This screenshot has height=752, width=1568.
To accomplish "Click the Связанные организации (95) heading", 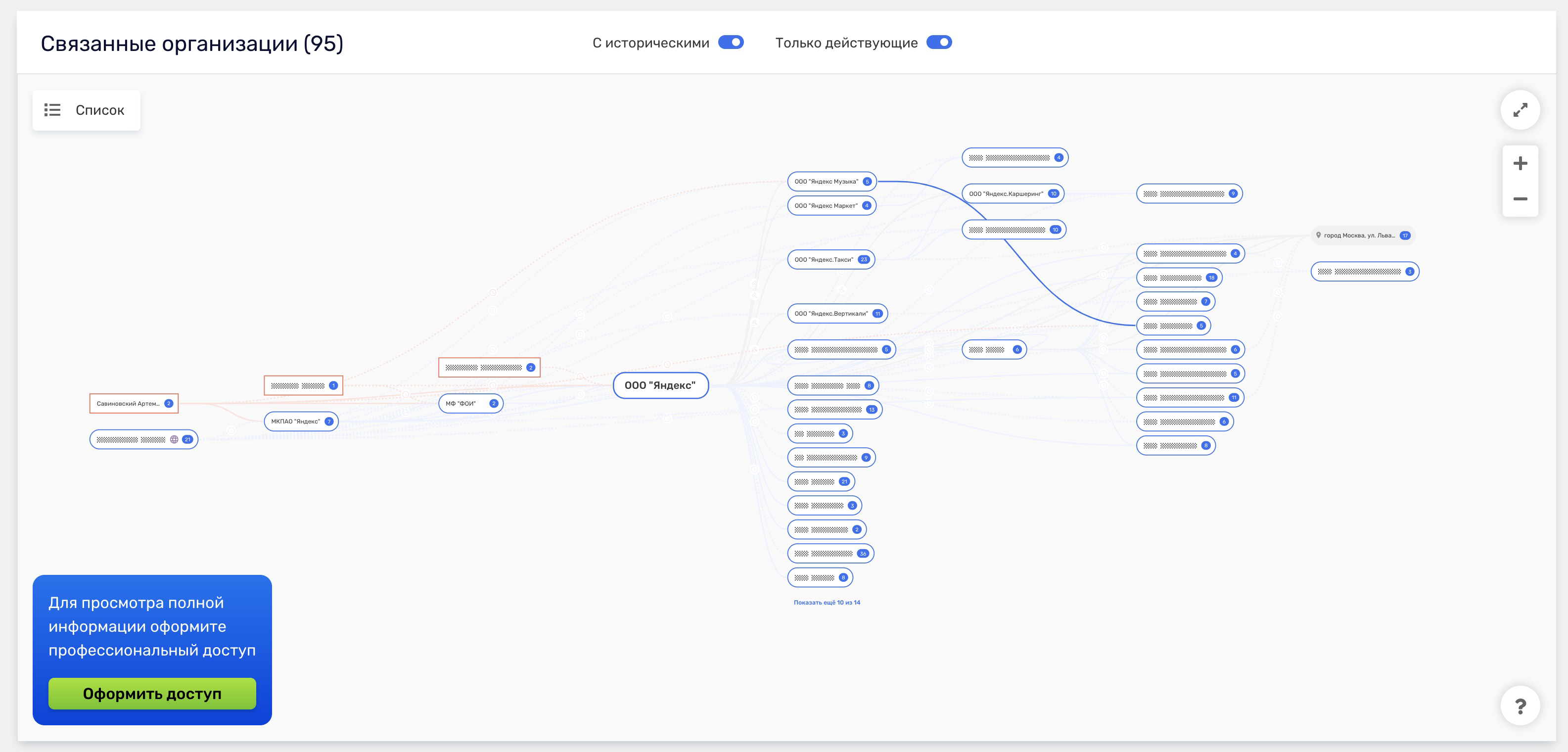I will click(192, 43).
